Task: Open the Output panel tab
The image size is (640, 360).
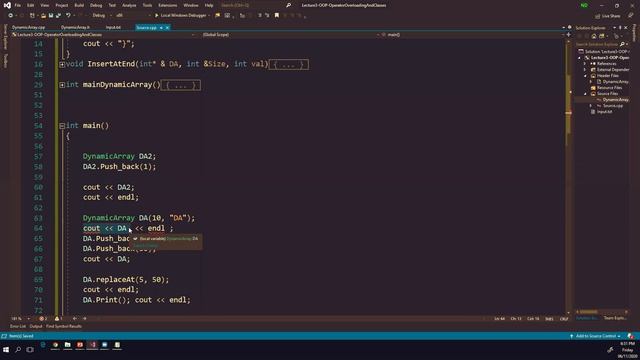Action: [x=36, y=327]
